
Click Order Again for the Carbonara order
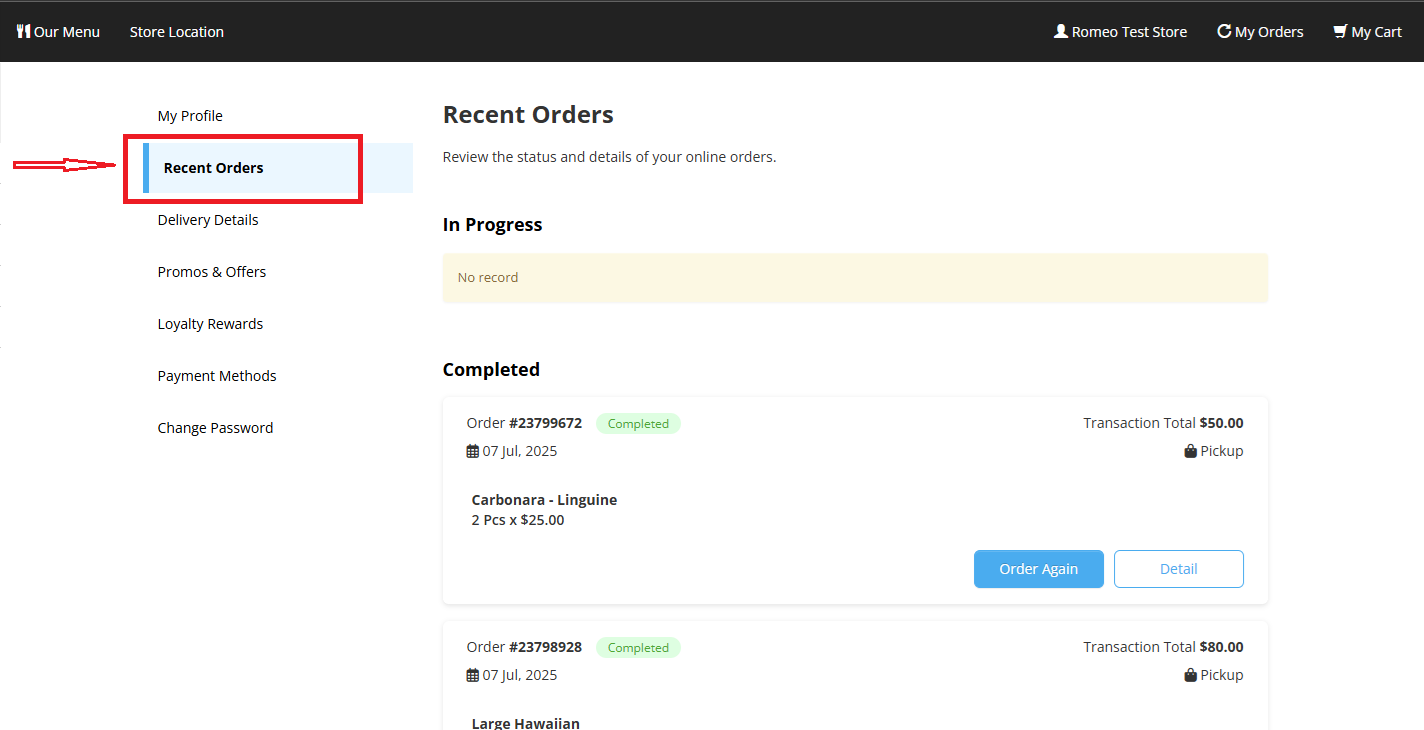[x=1038, y=568]
